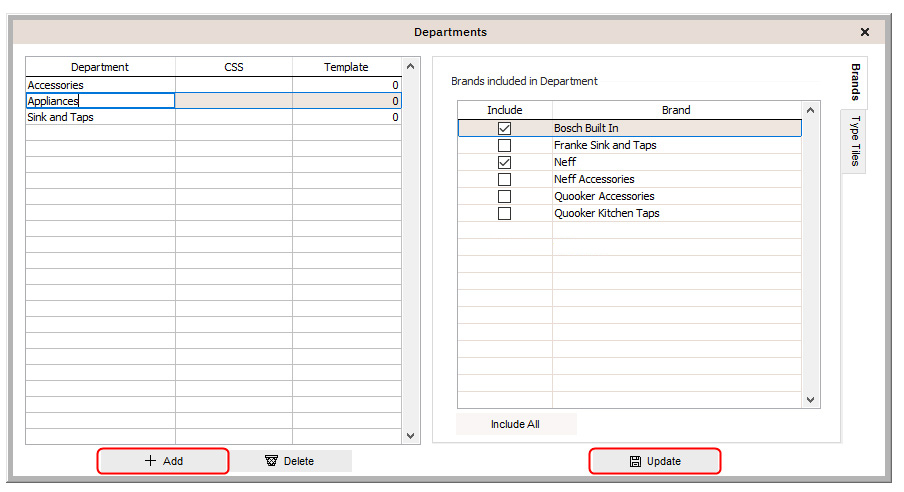Image resolution: width=904 pixels, height=492 pixels.
Task: Click the Appliances department edit field
Action: pos(100,101)
